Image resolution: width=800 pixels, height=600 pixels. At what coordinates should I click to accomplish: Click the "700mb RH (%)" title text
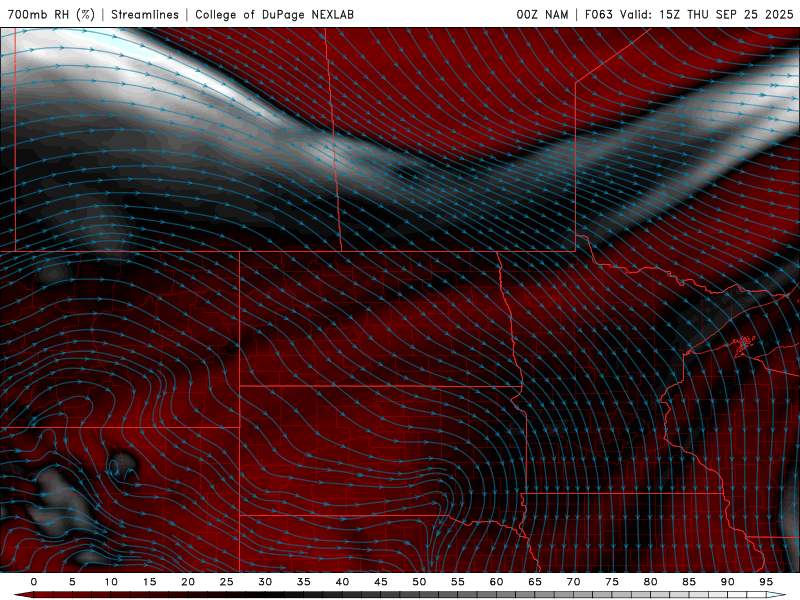52,14
